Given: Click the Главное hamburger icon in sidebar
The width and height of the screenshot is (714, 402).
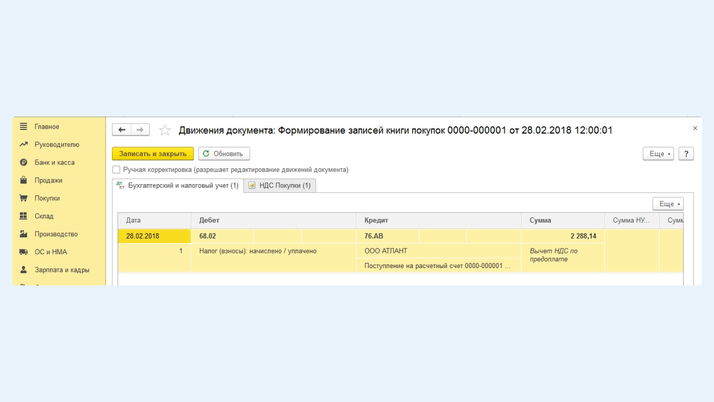Looking at the screenshot, I should (23, 127).
